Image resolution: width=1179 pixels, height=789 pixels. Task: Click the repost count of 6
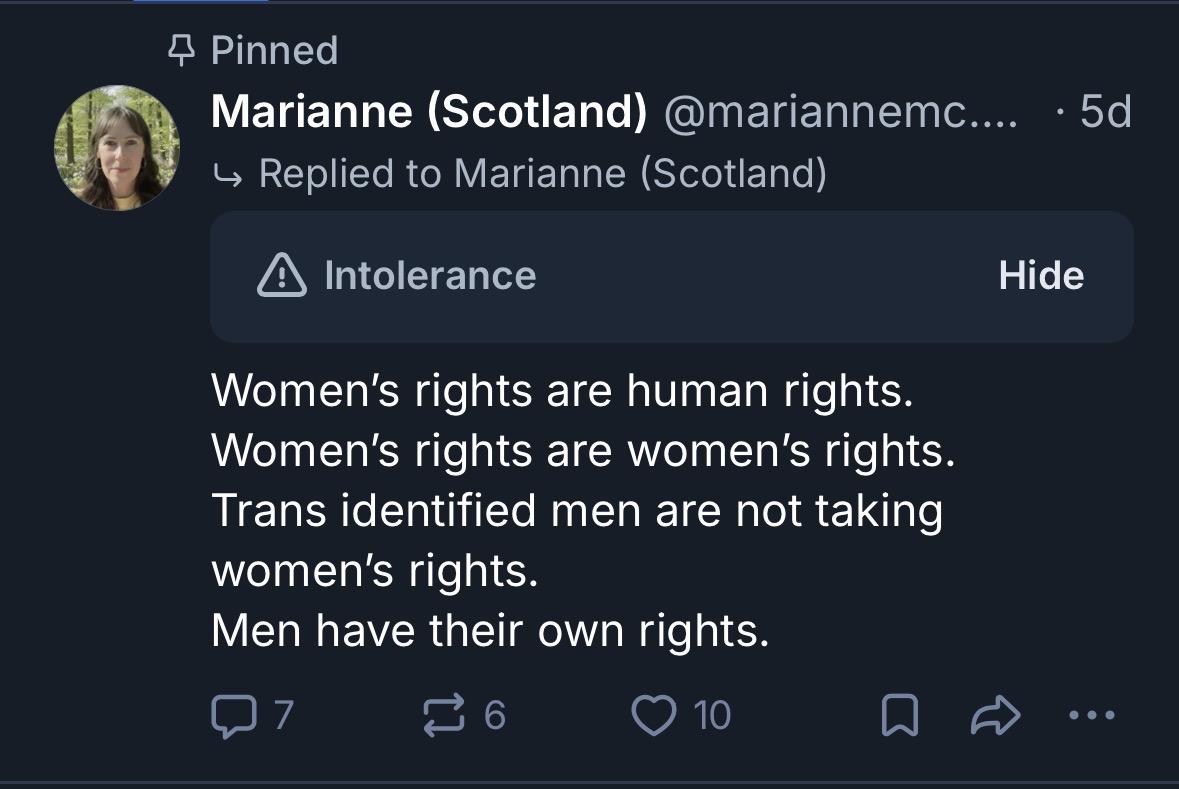495,715
